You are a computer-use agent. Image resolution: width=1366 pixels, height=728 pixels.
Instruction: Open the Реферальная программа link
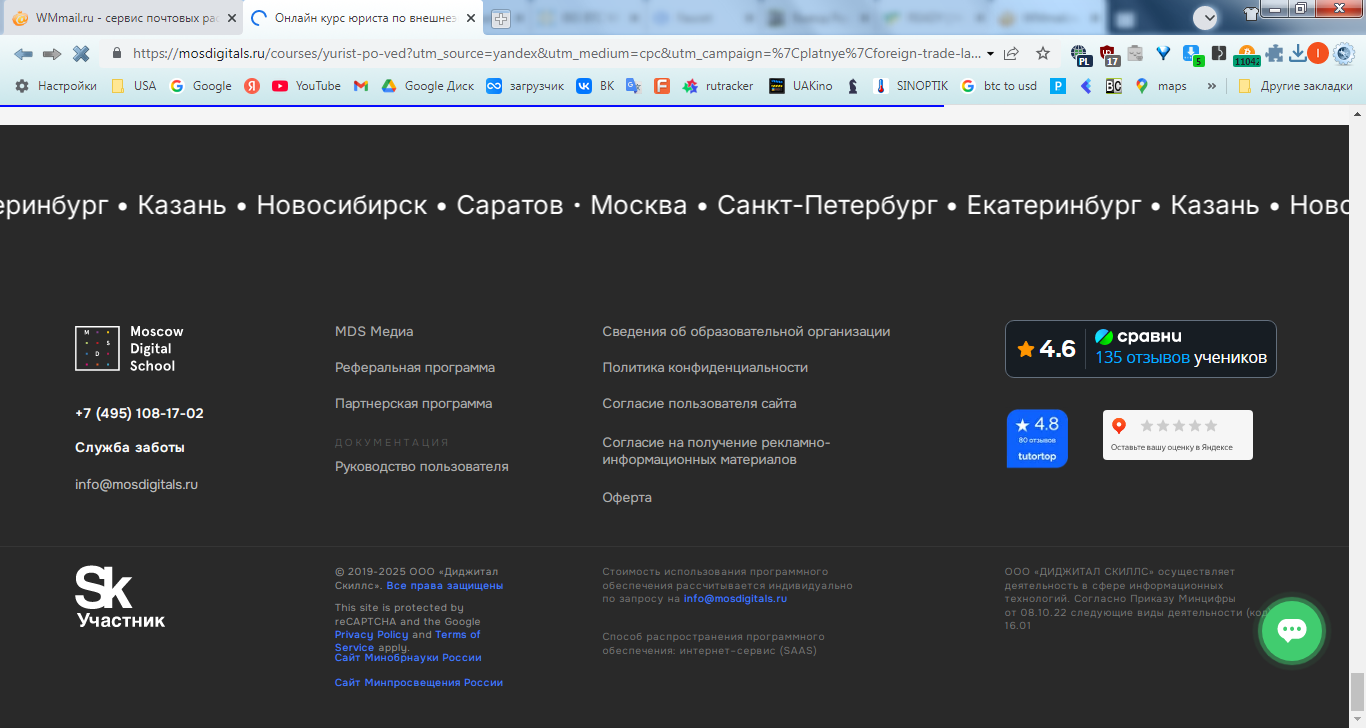coord(415,368)
